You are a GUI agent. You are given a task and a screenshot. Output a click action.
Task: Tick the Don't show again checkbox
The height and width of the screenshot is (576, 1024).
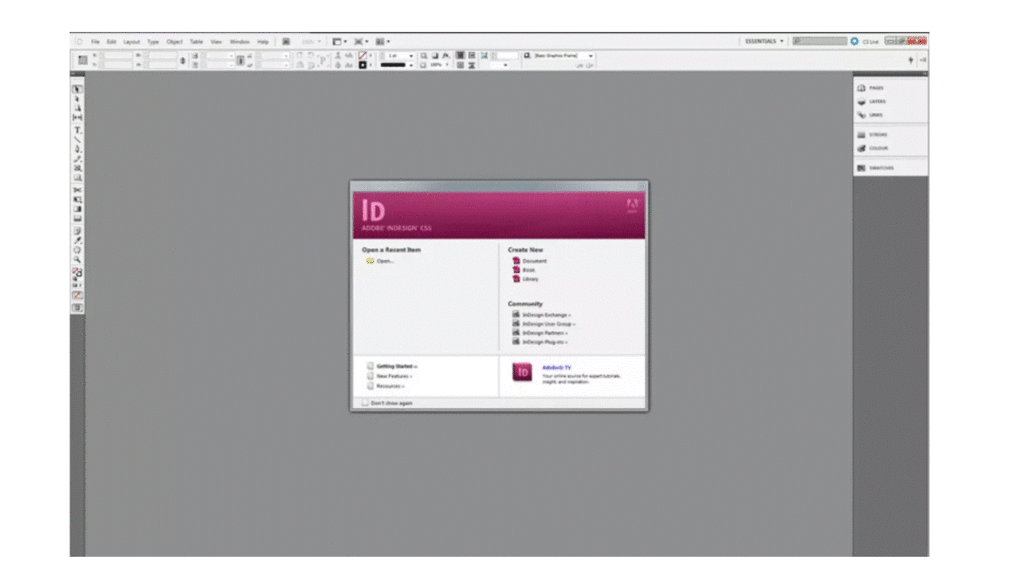[365, 403]
